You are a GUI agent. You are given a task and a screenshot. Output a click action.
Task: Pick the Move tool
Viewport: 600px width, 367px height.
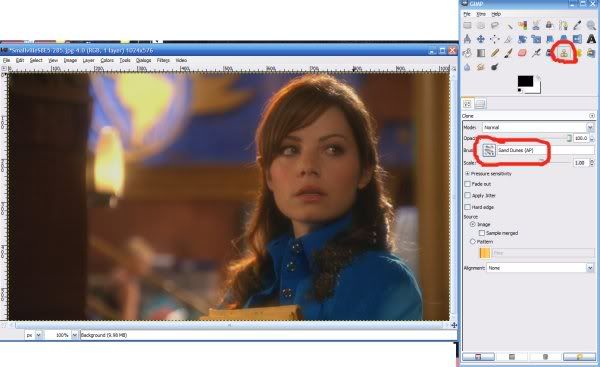(x=481, y=39)
